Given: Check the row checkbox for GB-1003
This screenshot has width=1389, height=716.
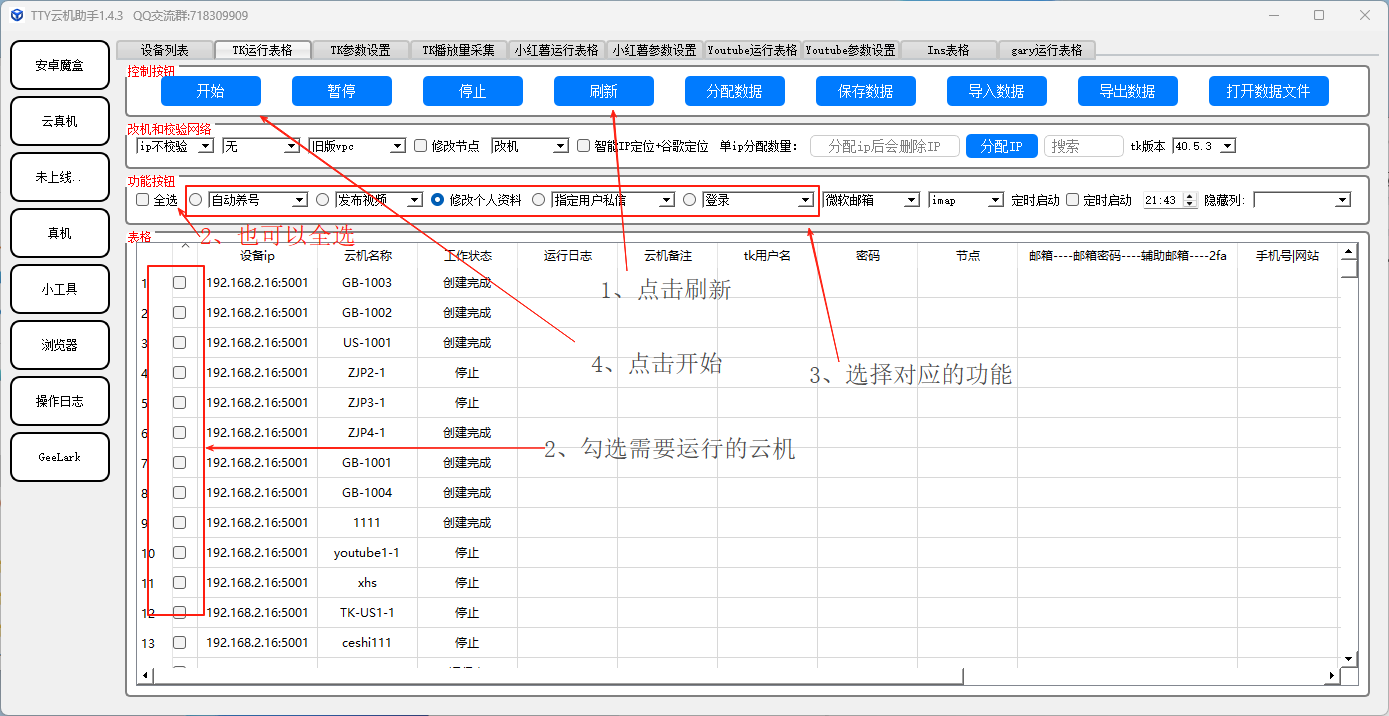Looking at the screenshot, I should click(x=179, y=283).
